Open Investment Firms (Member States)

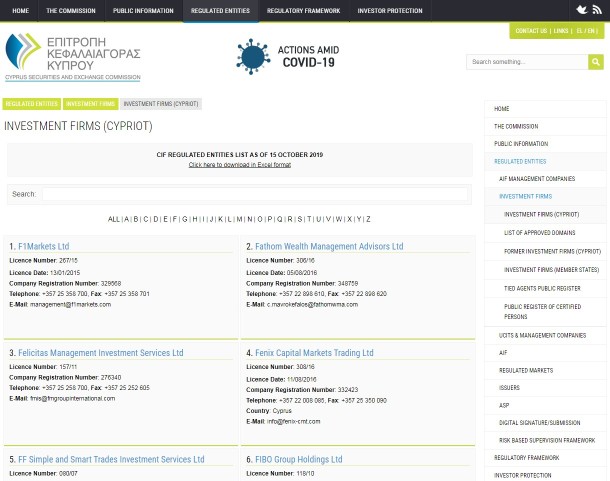point(545,270)
